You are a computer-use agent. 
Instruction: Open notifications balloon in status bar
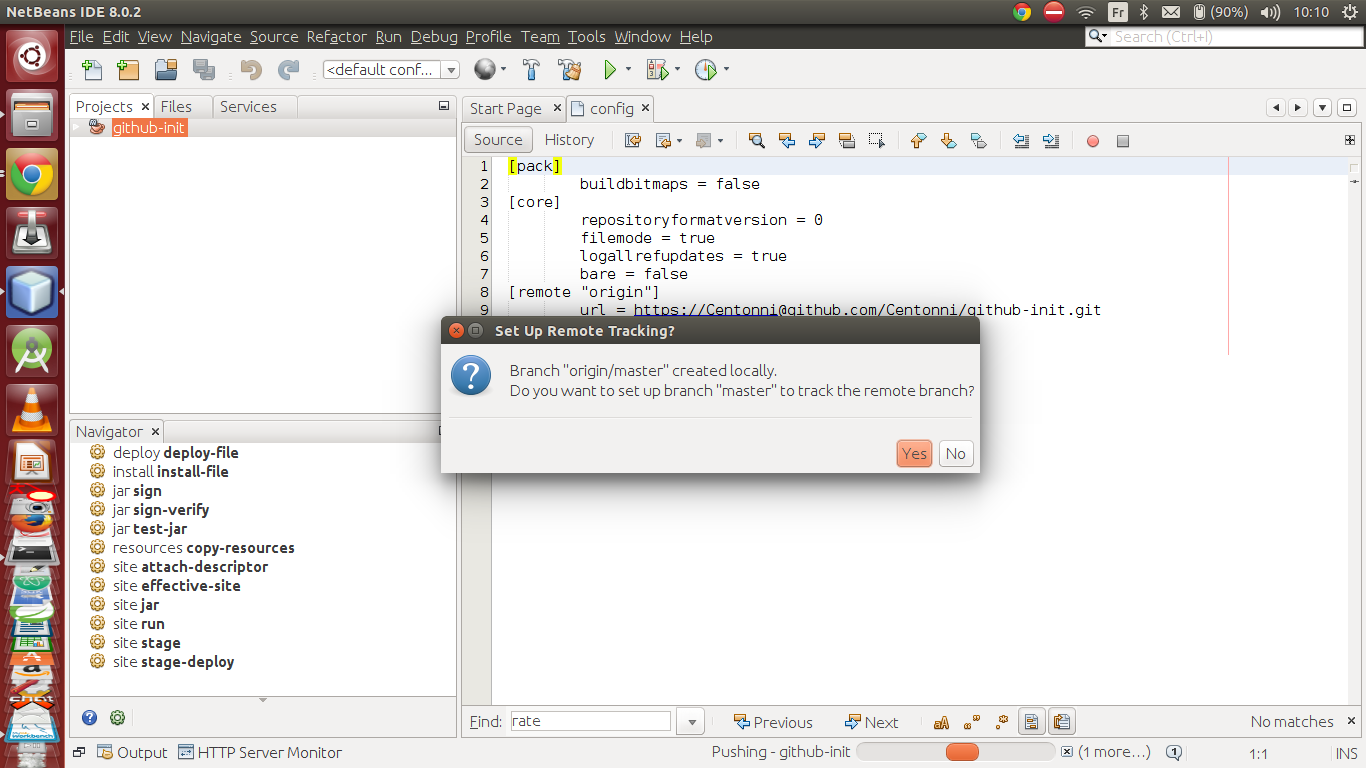1174,752
